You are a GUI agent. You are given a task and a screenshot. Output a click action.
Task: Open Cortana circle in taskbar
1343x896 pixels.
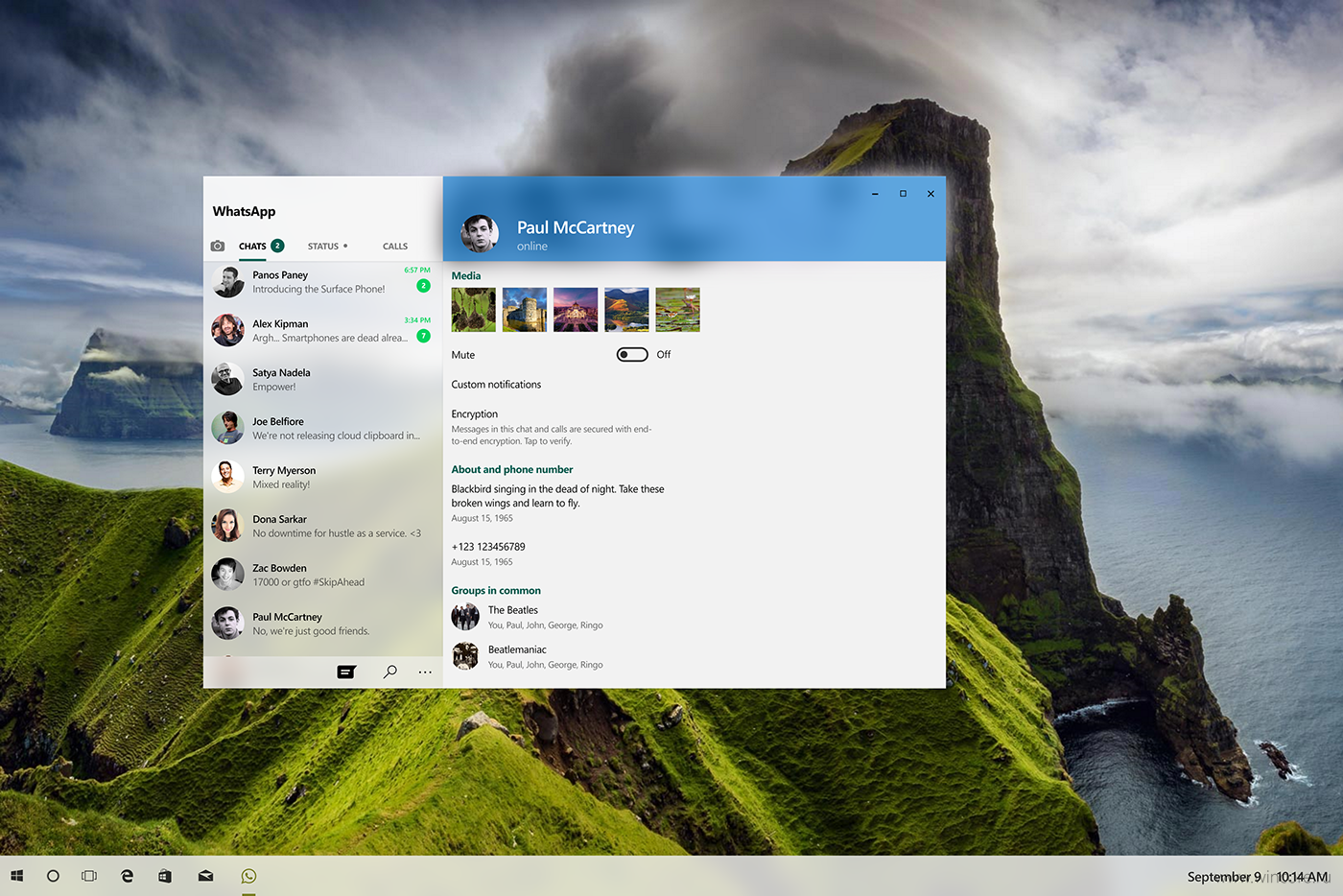(x=53, y=876)
